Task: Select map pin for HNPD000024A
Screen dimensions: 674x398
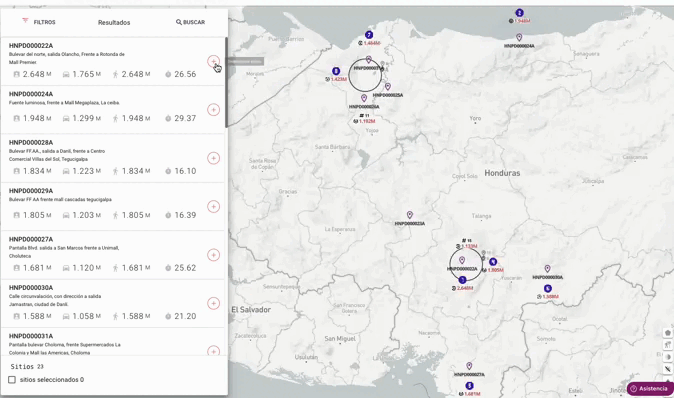Action: point(519,38)
